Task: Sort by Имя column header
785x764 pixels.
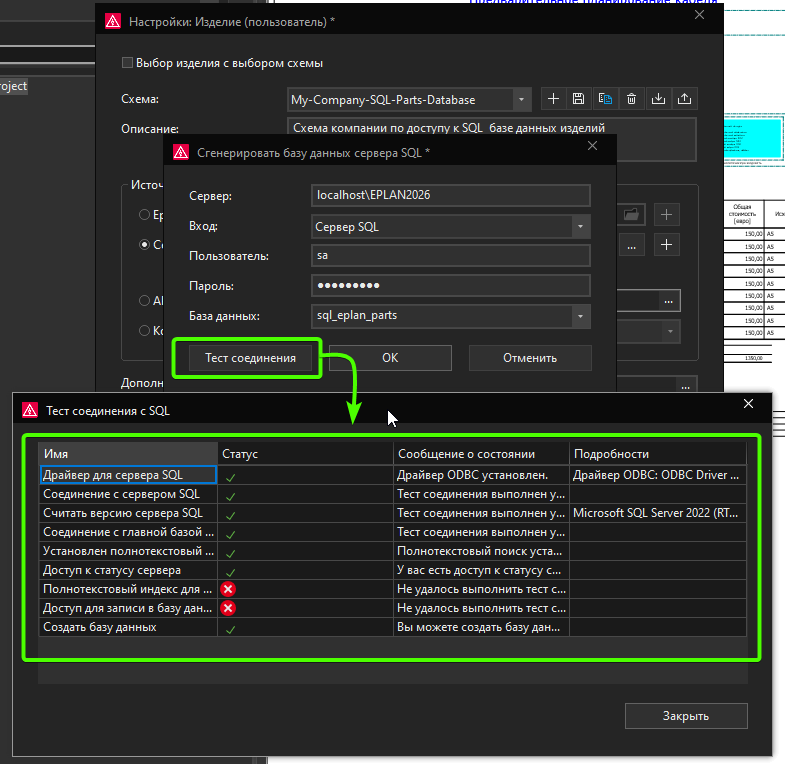Action: pos(128,454)
